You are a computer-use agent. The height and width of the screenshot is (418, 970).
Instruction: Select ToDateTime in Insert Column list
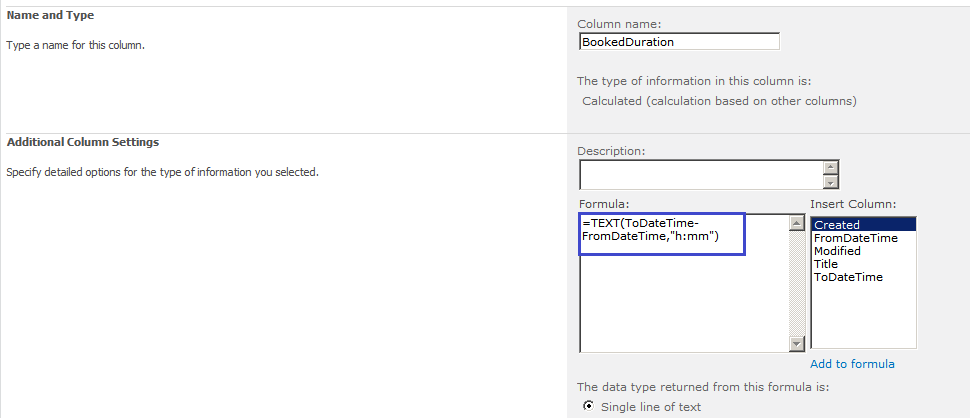[x=848, y=277]
